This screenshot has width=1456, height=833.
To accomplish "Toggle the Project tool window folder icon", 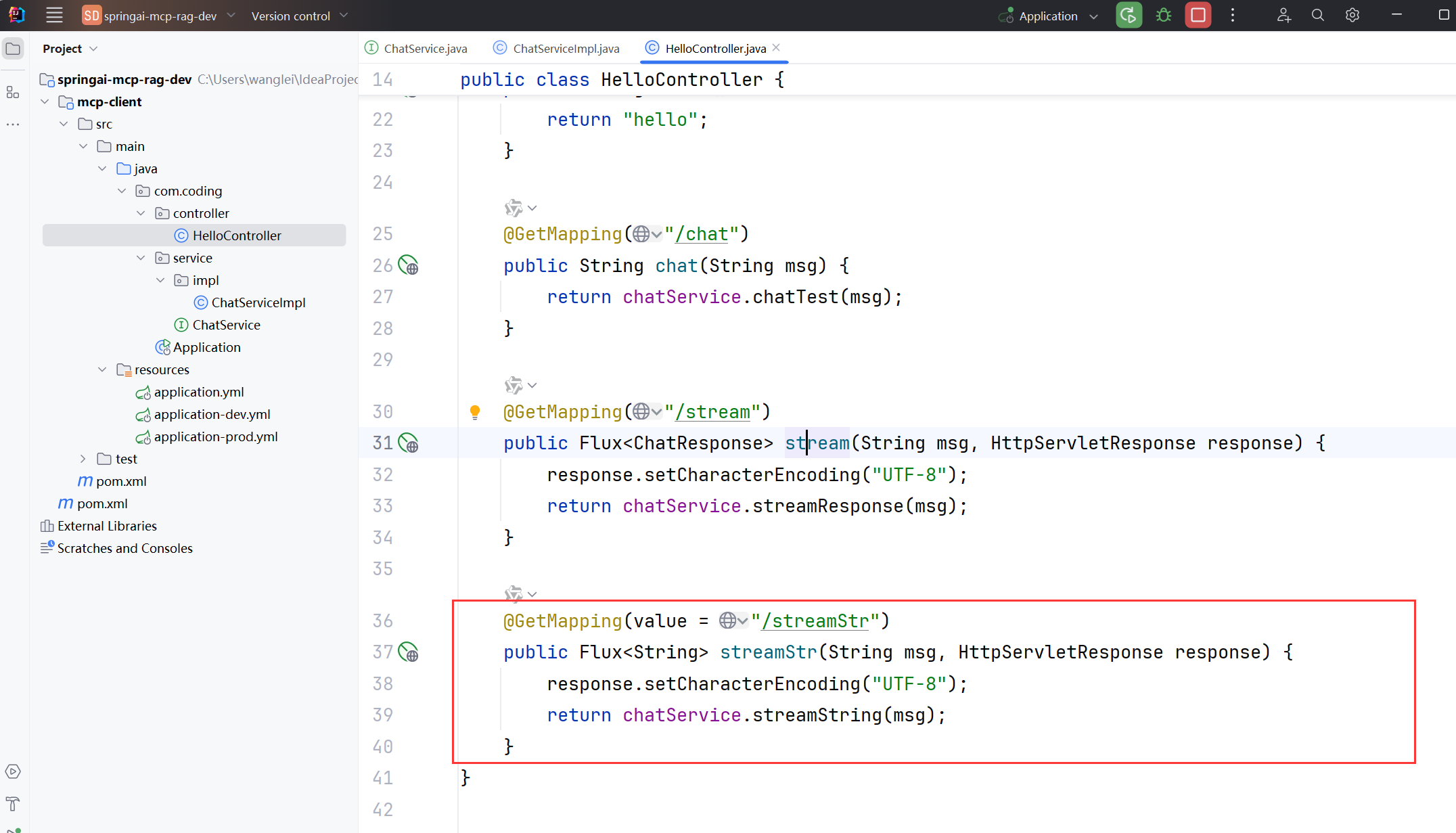I will pyautogui.click(x=13, y=49).
